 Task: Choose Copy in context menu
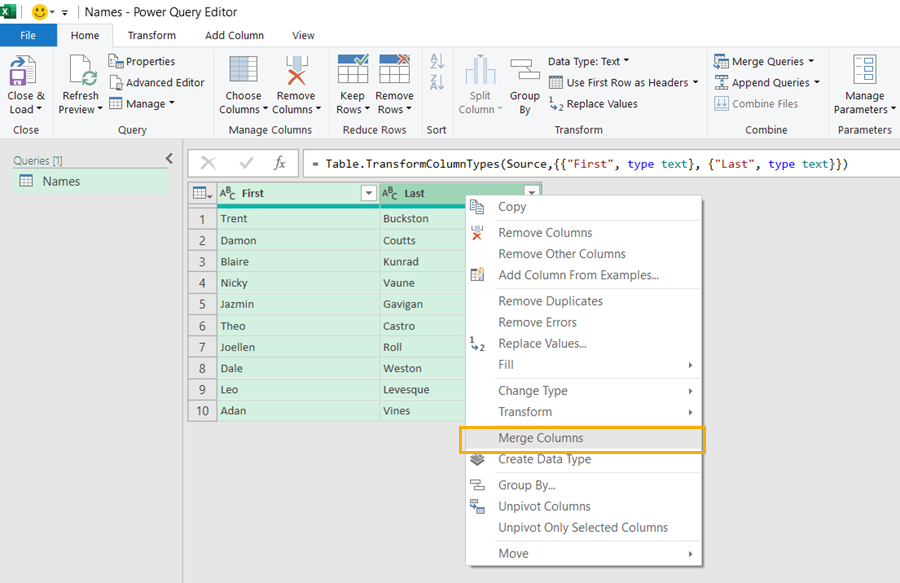tap(583, 207)
